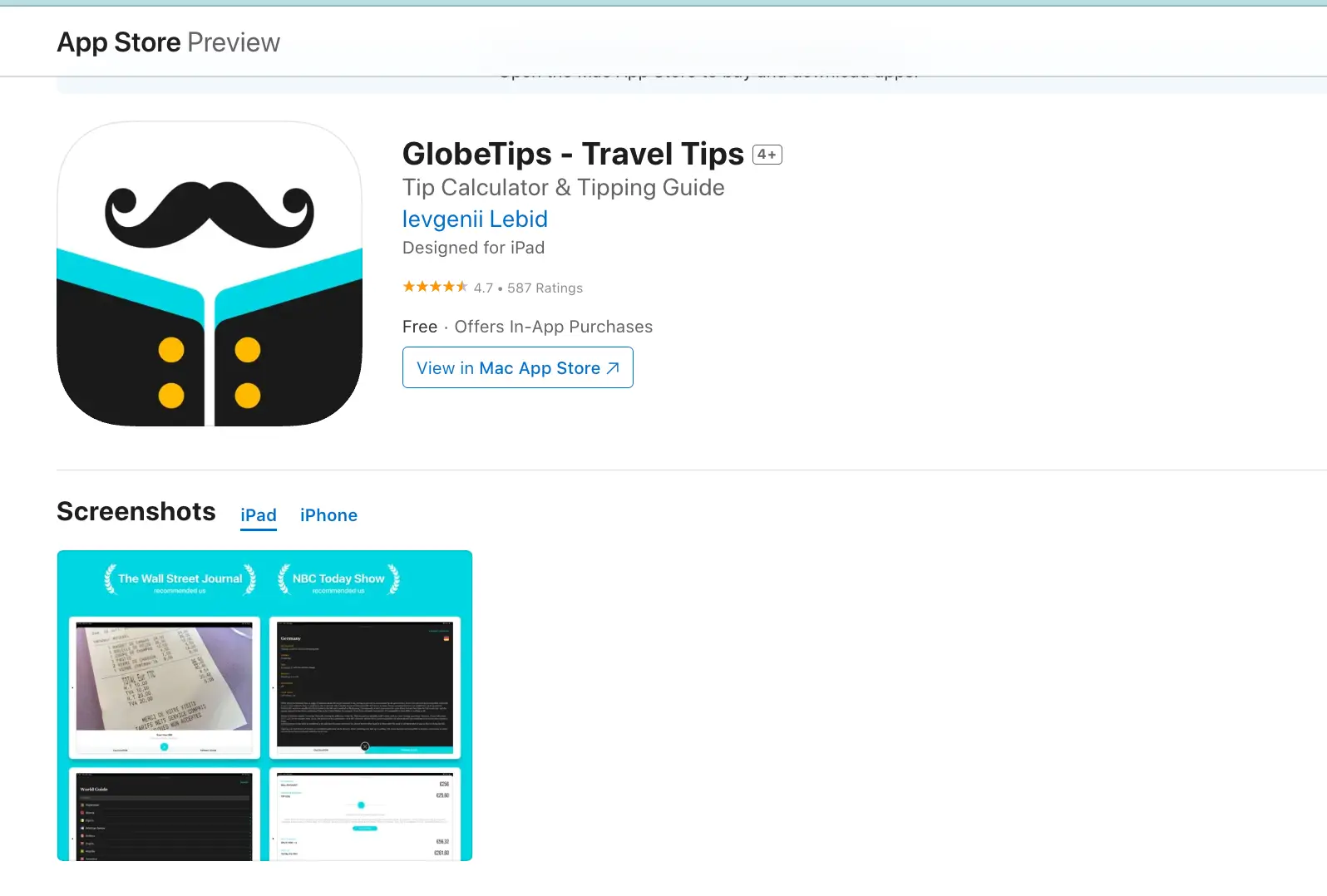Click the 4.7 • 587 Ratings text

tap(528, 288)
